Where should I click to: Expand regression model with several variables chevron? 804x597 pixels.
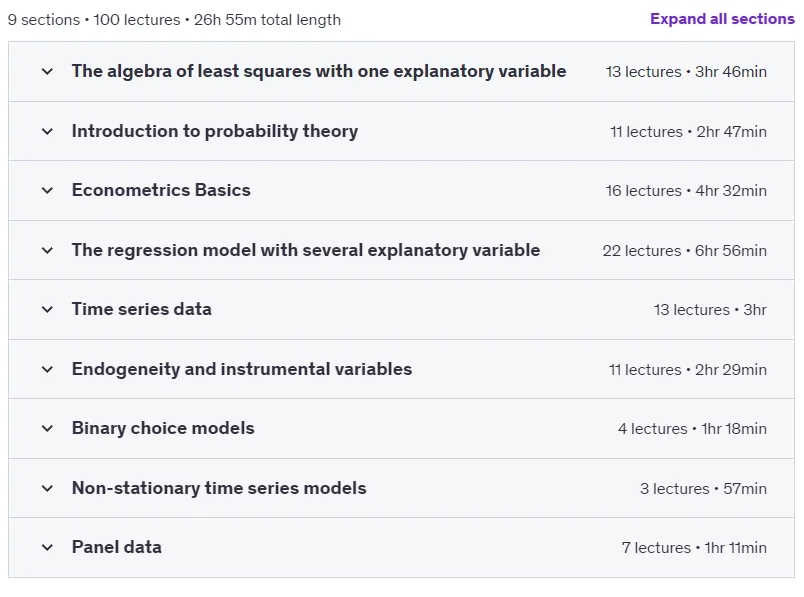tap(47, 250)
